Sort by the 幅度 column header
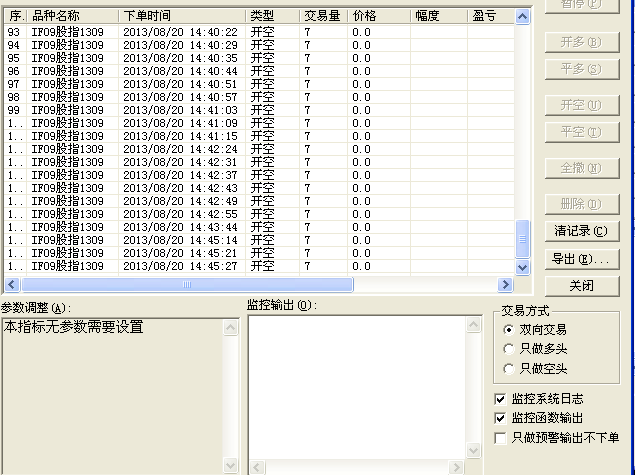The height and width of the screenshot is (475, 635). pyautogui.click(x=439, y=16)
